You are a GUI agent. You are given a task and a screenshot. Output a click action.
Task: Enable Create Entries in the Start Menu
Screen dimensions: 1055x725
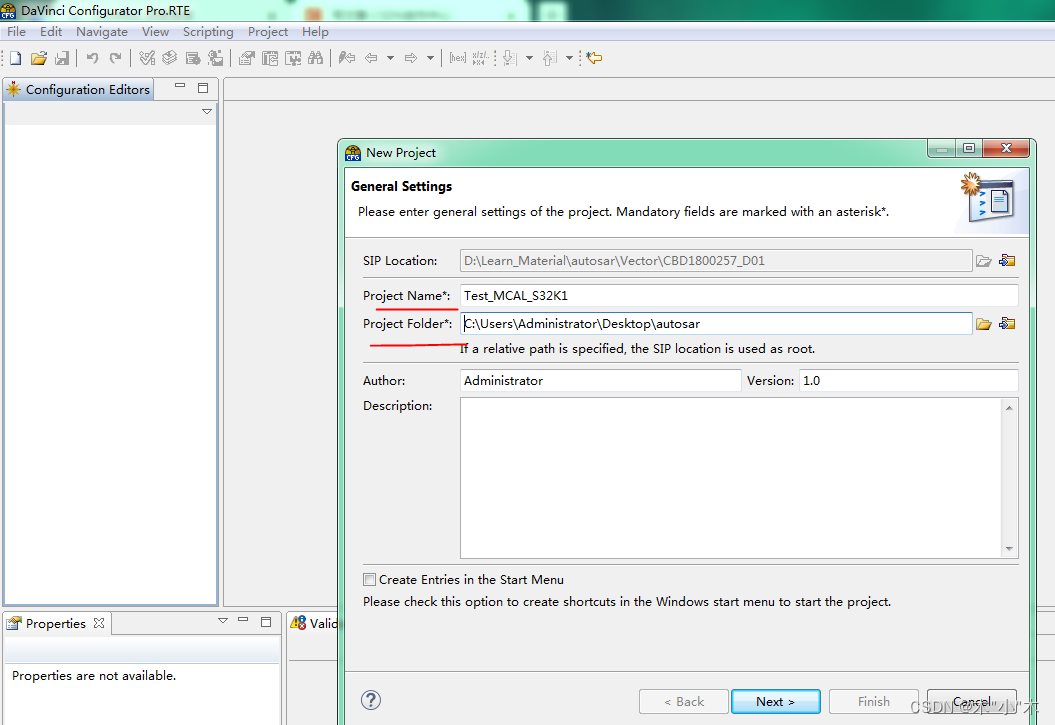369,579
